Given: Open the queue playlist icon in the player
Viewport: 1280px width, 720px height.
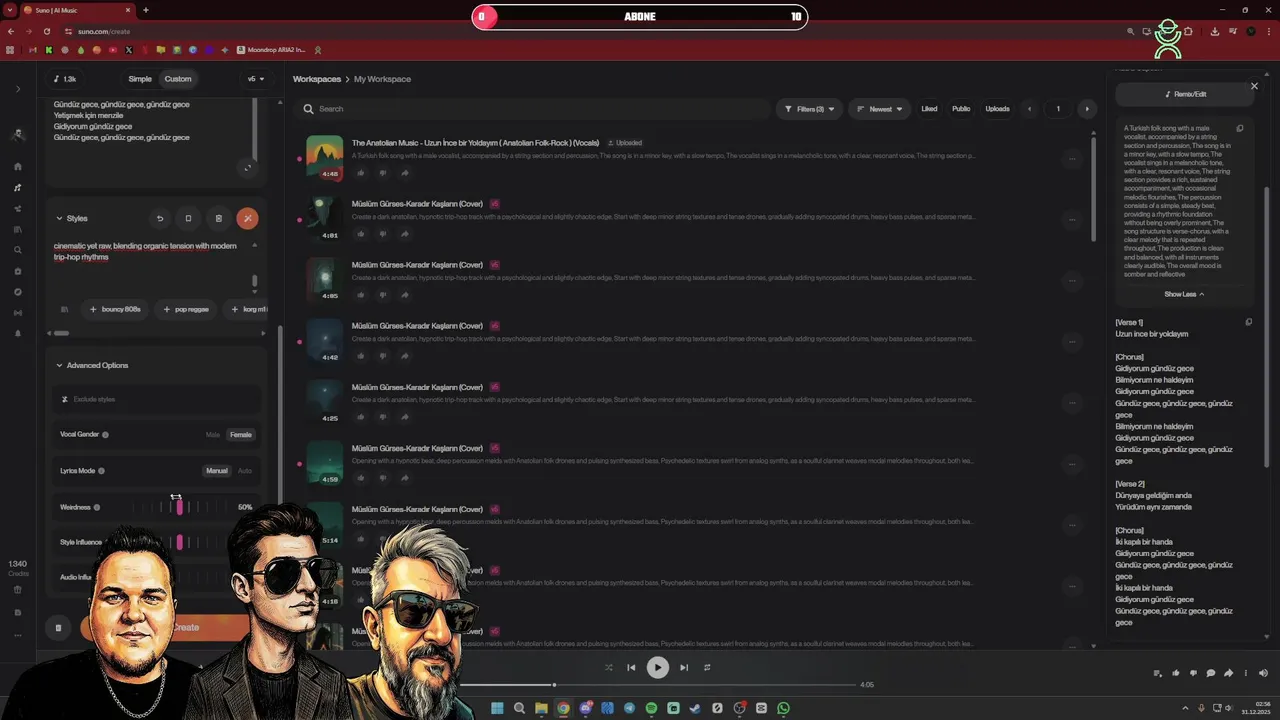Looking at the screenshot, I should (1158, 673).
